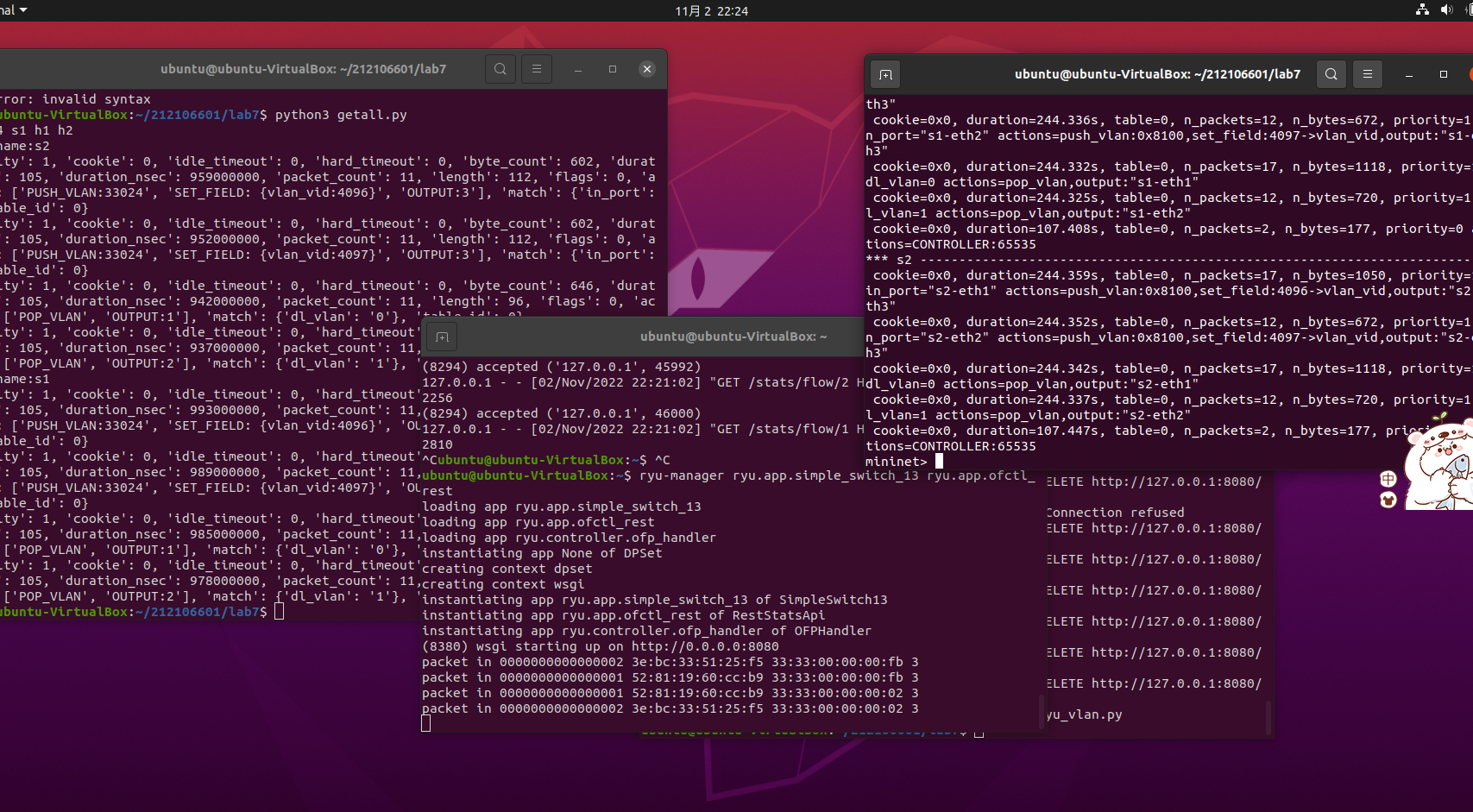1473x812 pixels.
Task: Click 'loading app ryu.app.simple_switch_13' line
Action: pyautogui.click(x=562, y=507)
